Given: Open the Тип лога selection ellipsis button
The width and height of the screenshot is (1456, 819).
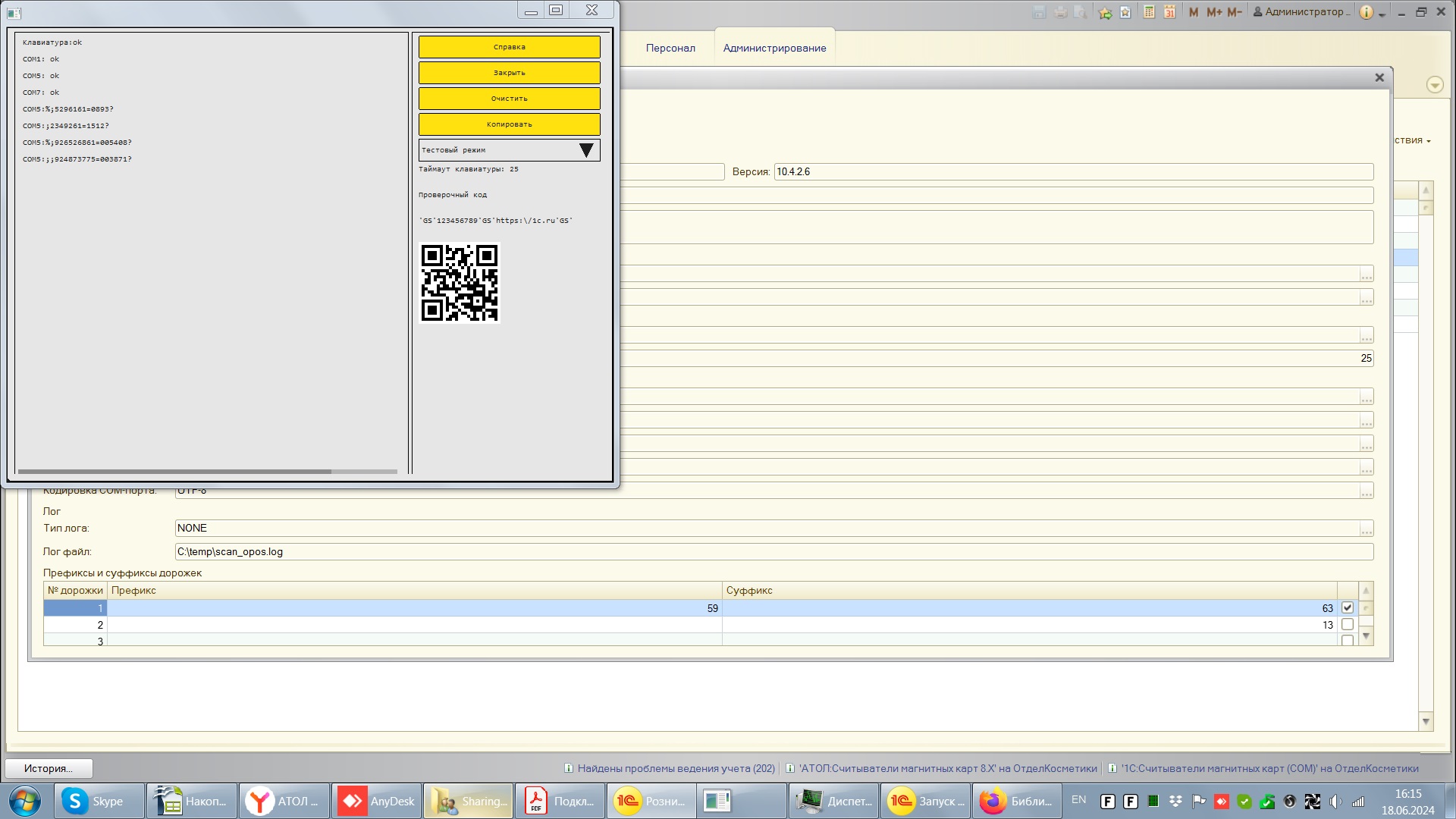Looking at the screenshot, I should tap(1366, 529).
